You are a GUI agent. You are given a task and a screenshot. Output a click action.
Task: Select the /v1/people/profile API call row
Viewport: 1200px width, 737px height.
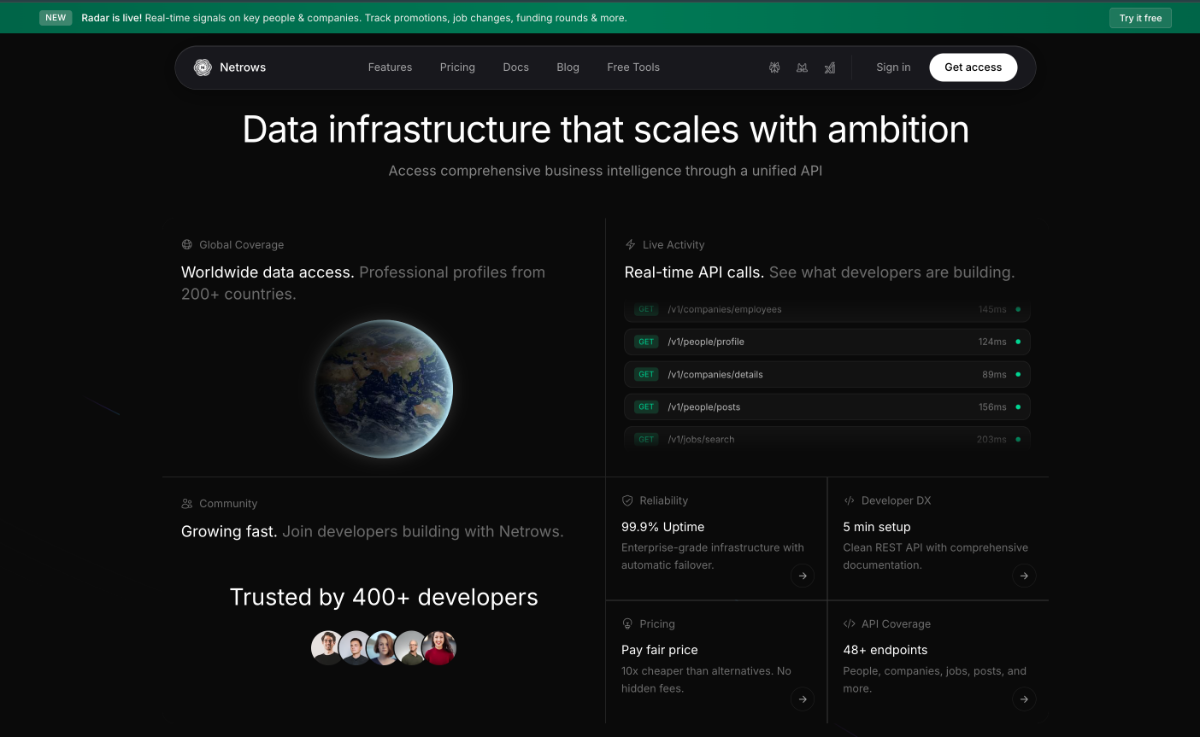point(827,342)
